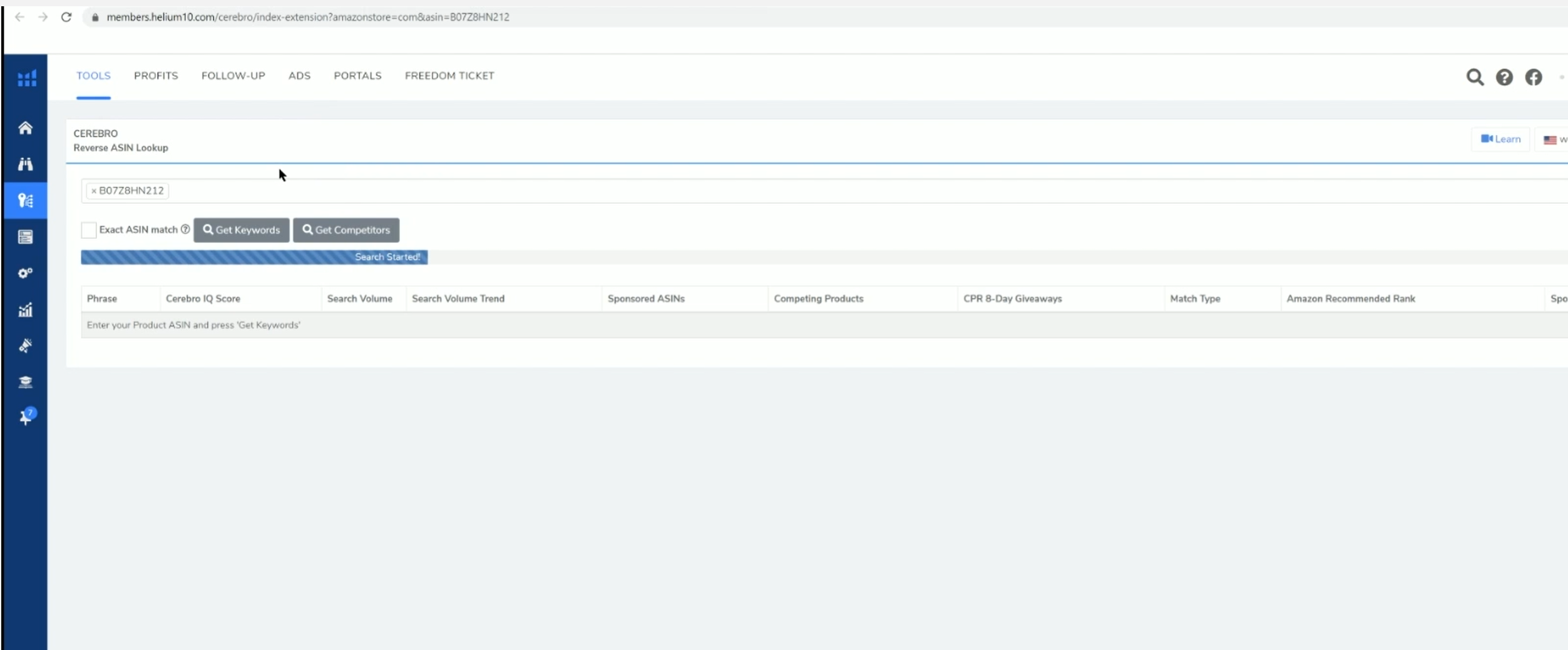Viewport: 1568px width, 650px height.
Task: Open the Facebook icon in header
Action: (1533, 77)
